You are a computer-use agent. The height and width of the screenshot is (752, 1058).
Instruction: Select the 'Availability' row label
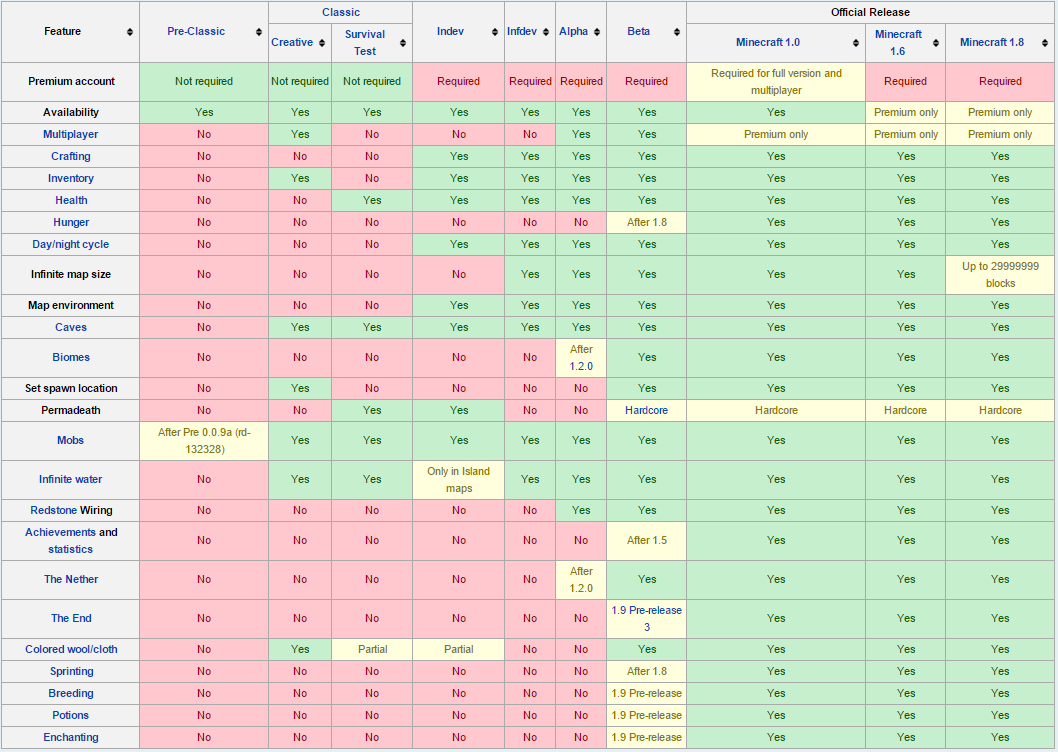71,113
